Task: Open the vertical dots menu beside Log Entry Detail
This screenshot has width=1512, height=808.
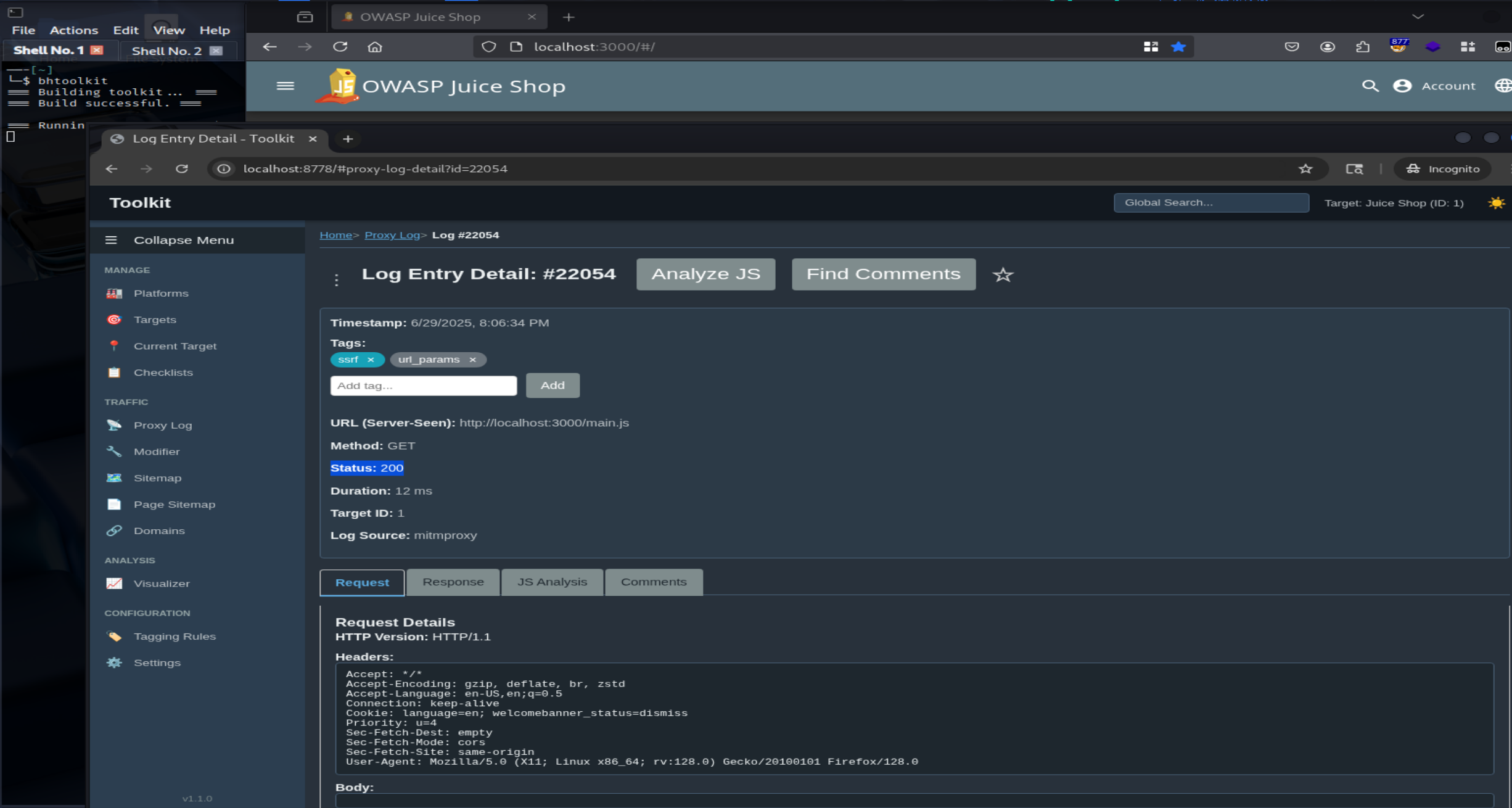Action: (337, 278)
